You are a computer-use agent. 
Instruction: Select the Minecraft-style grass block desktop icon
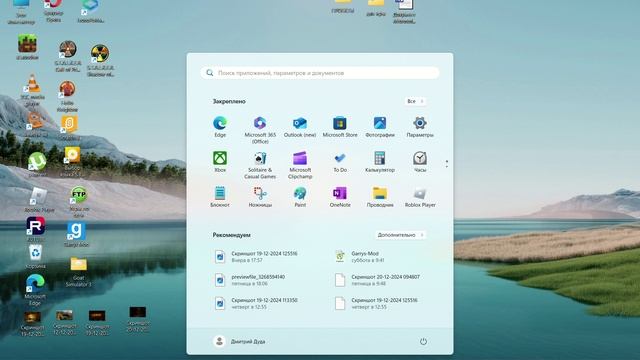27,47
